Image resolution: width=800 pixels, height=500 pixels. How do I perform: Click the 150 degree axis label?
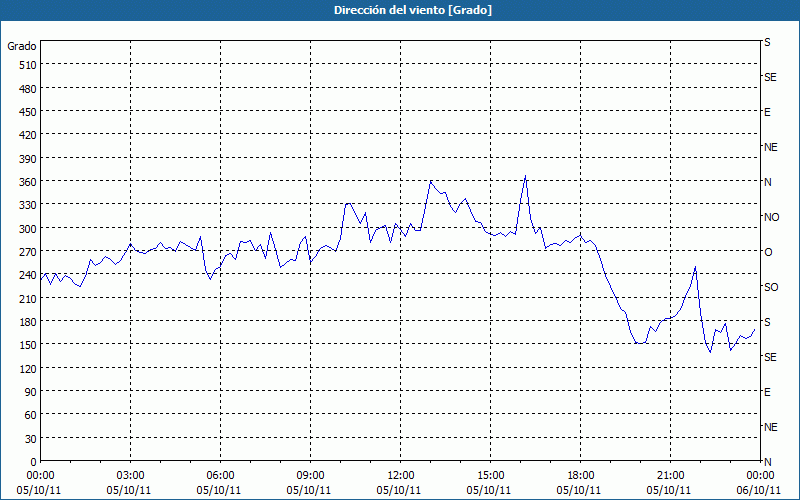click(28, 345)
